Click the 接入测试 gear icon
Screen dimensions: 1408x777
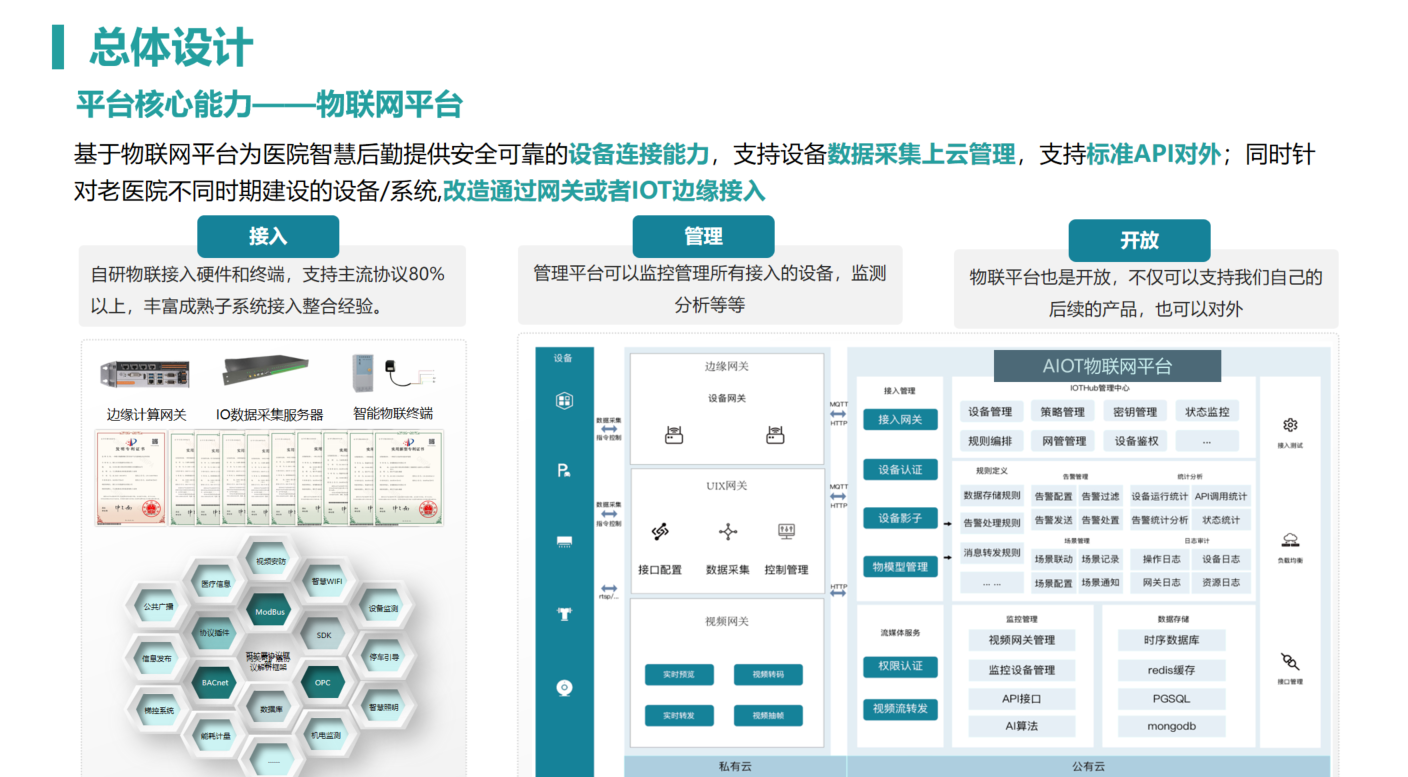point(1290,425)
